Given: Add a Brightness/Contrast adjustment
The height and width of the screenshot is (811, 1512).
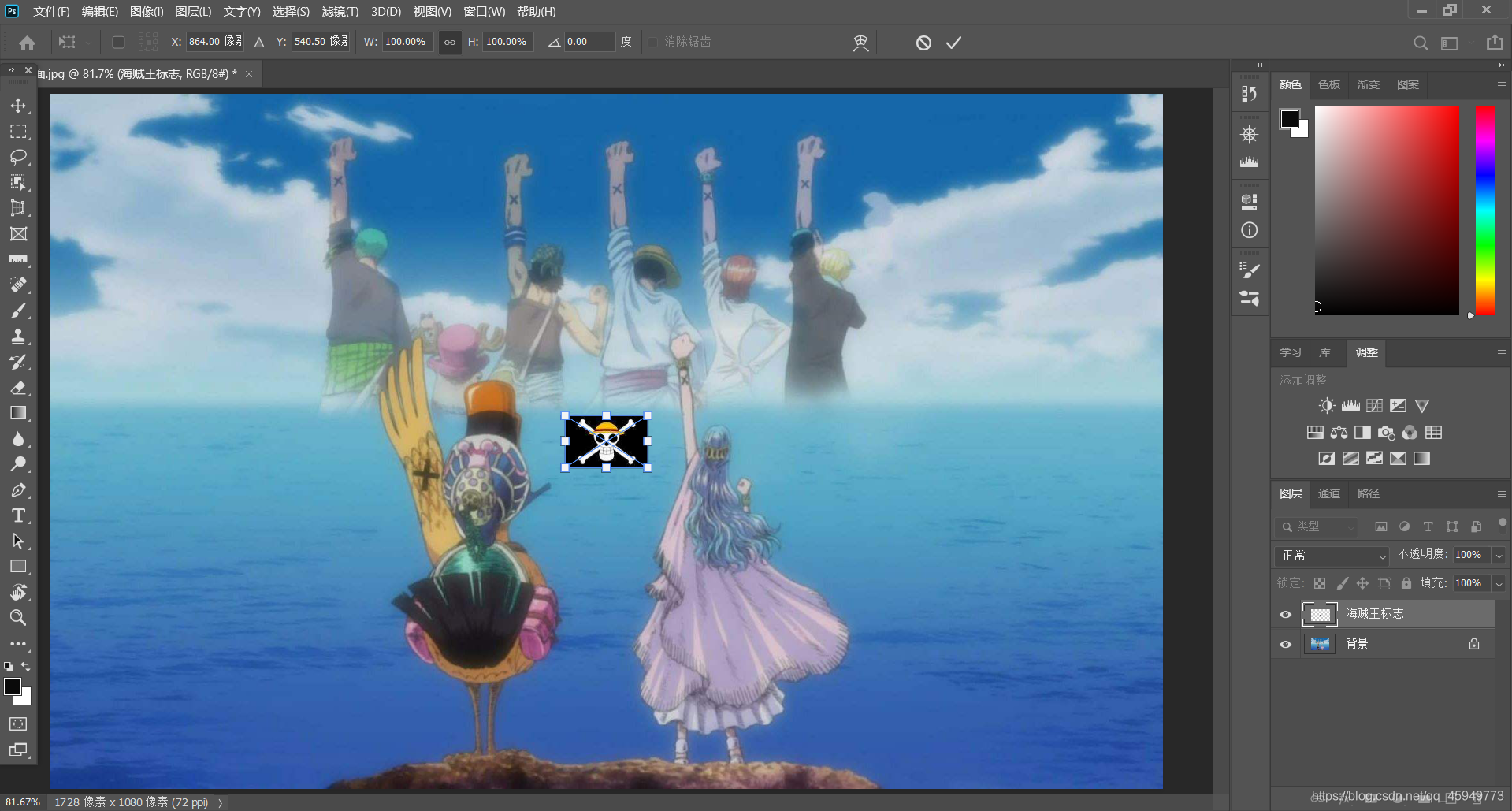Looking at the screenshot, I should [1327, 406].
